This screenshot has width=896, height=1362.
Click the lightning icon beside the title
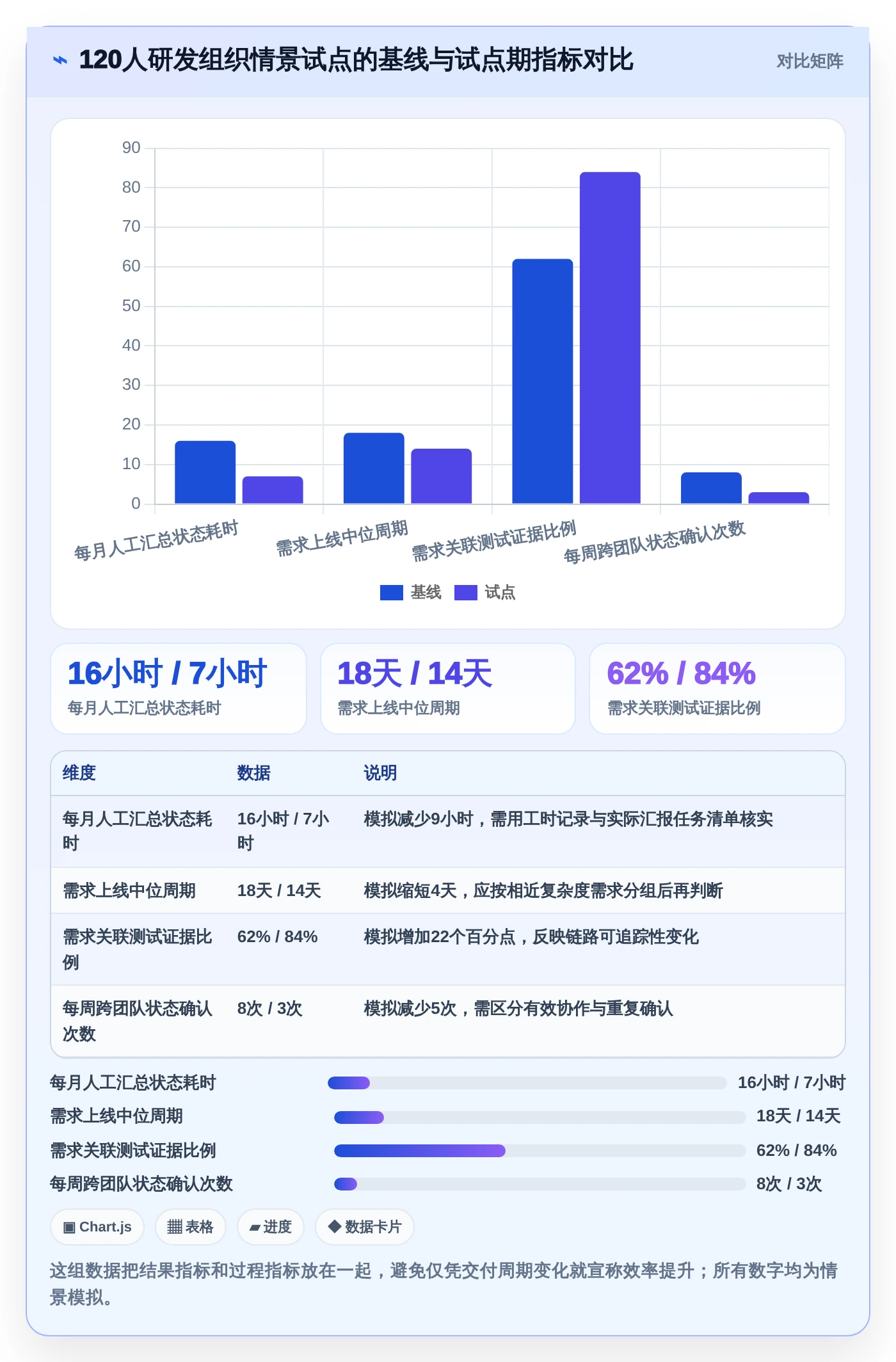(60, 60)
